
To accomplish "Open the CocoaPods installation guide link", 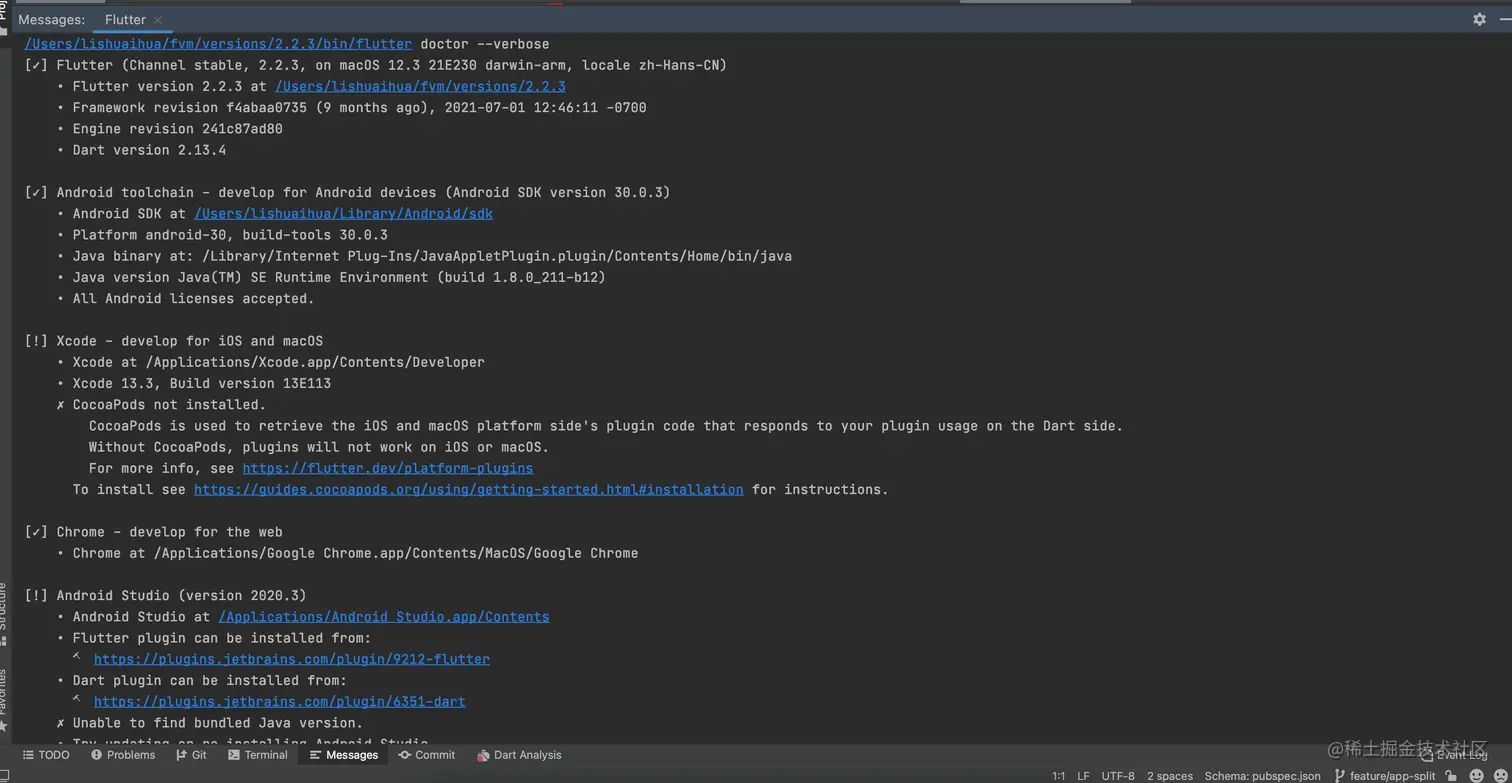I will point(468,490).
